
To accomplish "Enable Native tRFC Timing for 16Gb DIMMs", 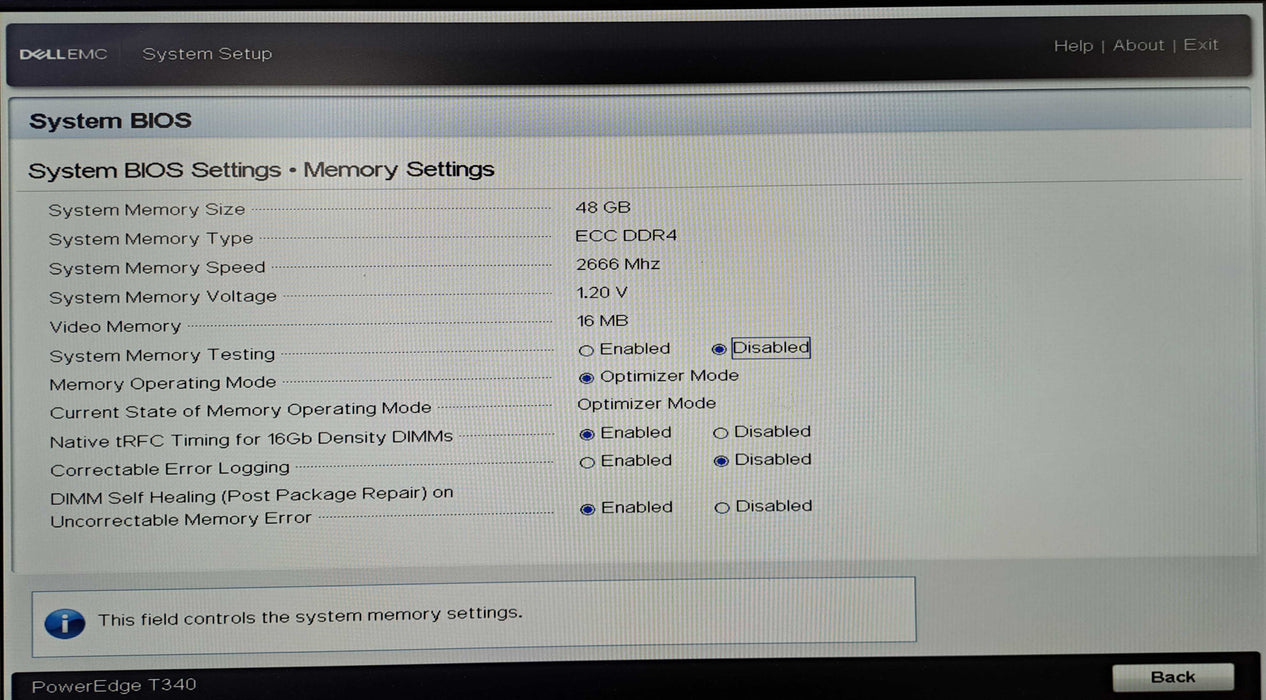I will tap(588, 434).
